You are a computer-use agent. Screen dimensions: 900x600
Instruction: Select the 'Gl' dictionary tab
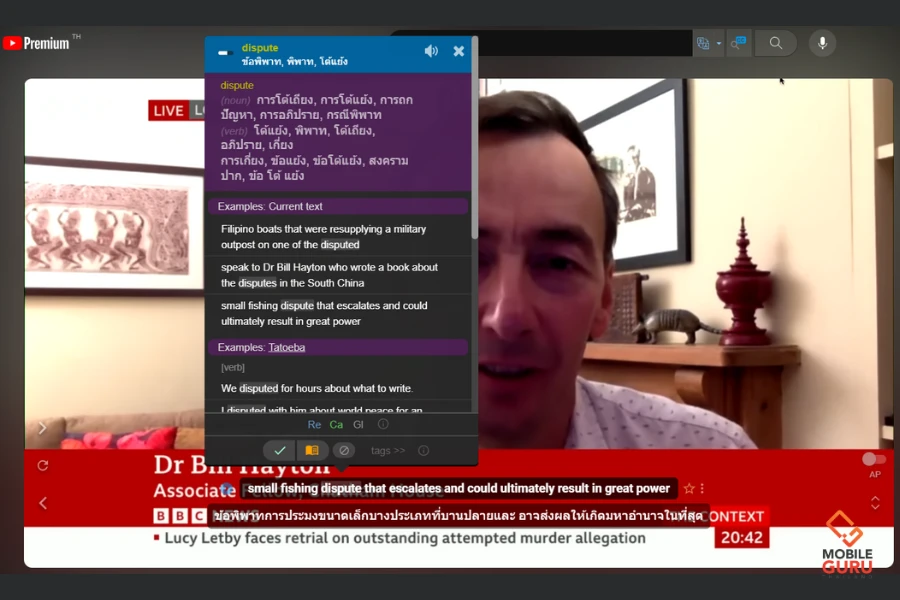pos(358,425)
